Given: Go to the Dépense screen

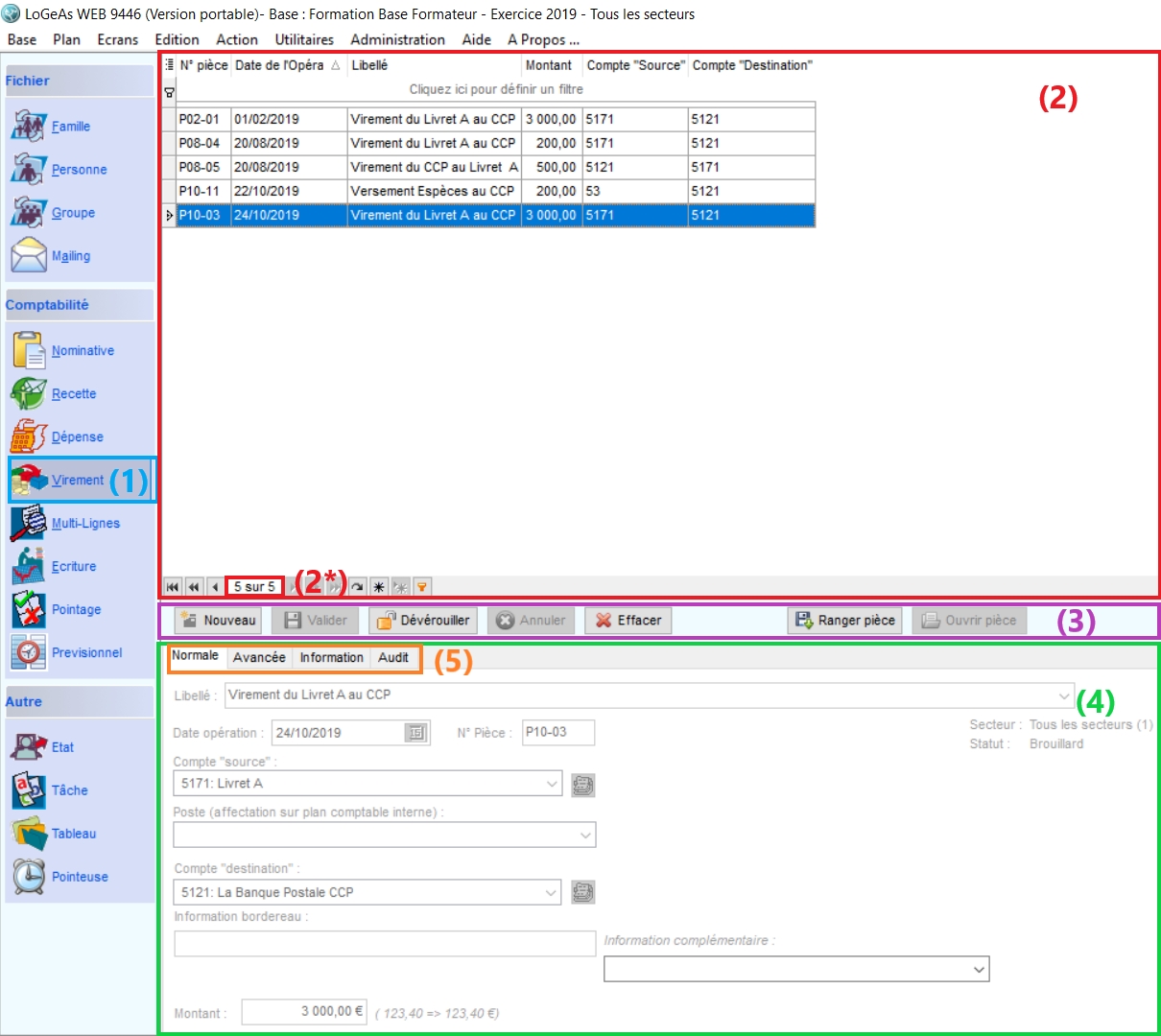Looking at the screenshot, I should (76, 437).
